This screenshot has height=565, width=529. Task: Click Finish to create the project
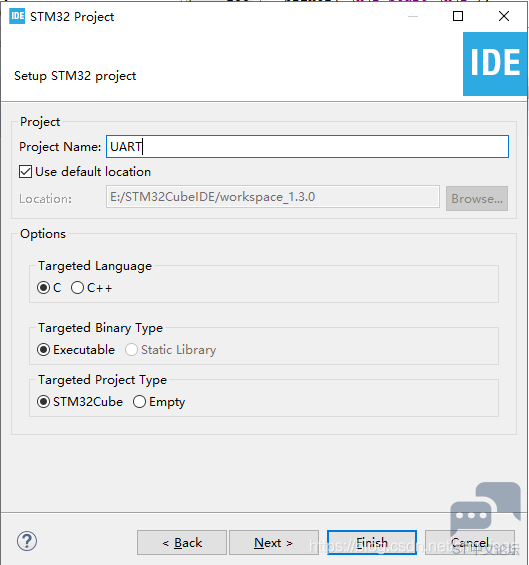372,542
